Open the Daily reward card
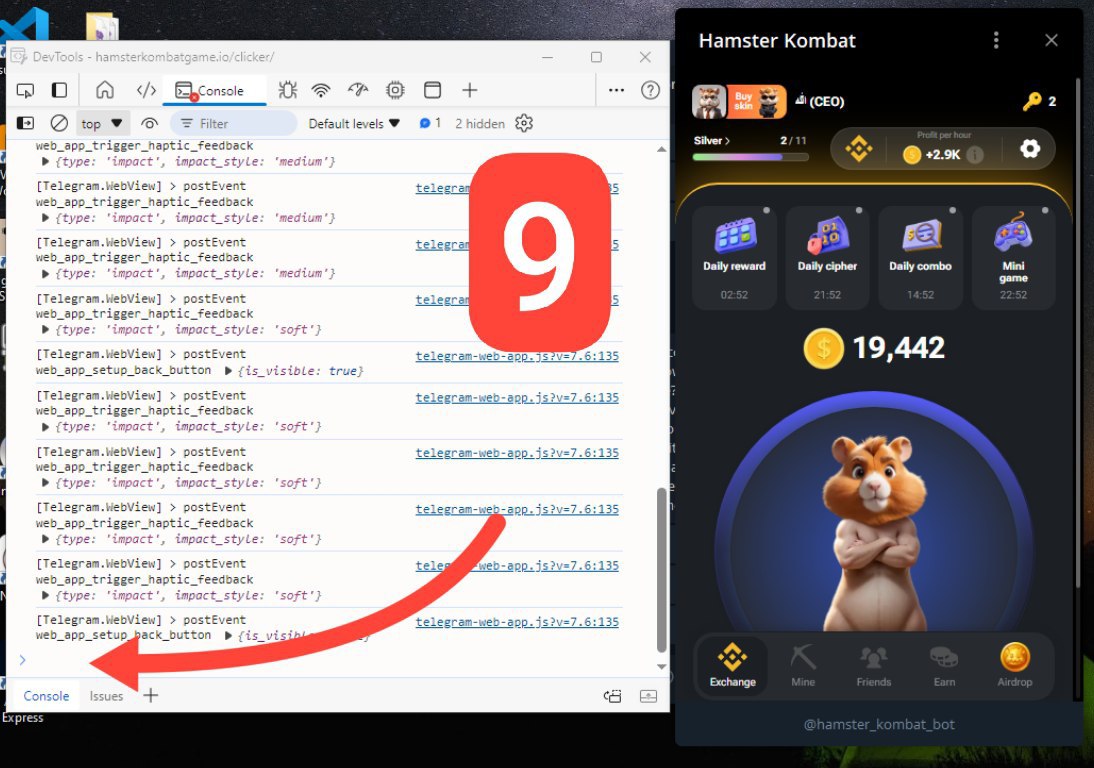The image size is (1094, 768). click(734, 257)
